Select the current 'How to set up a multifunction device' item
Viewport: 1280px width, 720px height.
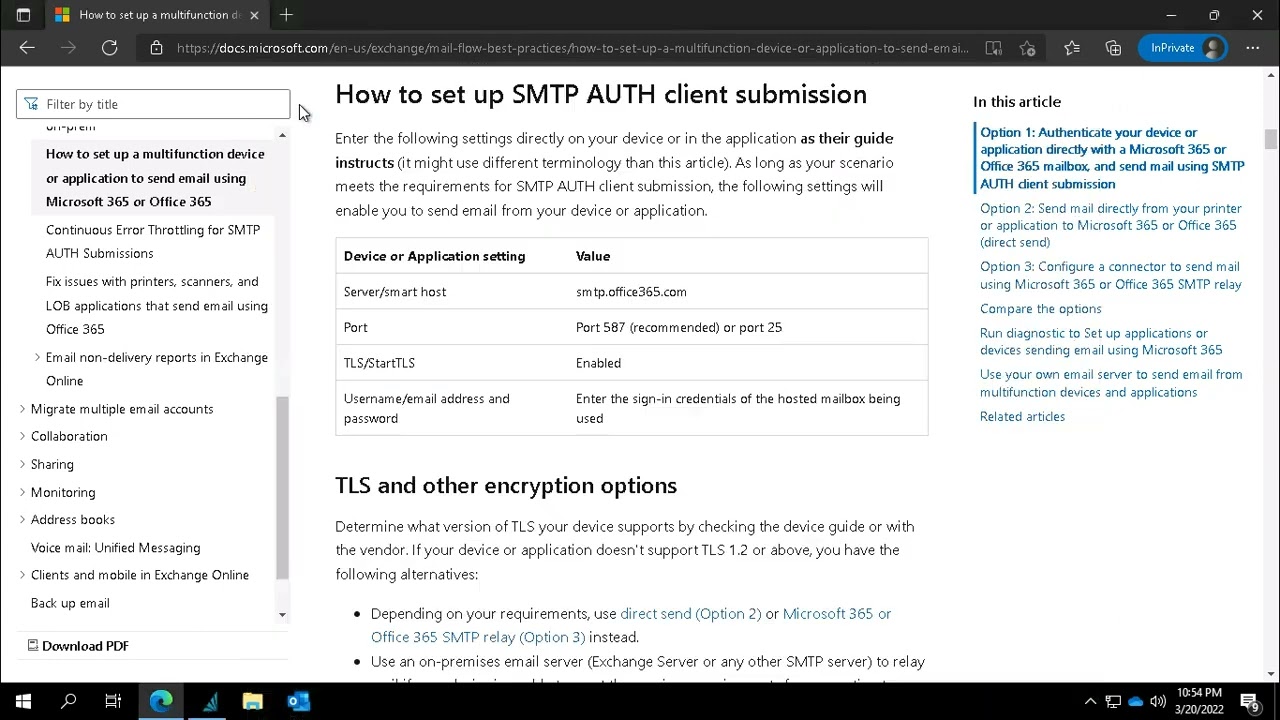(x=155, y=178)
